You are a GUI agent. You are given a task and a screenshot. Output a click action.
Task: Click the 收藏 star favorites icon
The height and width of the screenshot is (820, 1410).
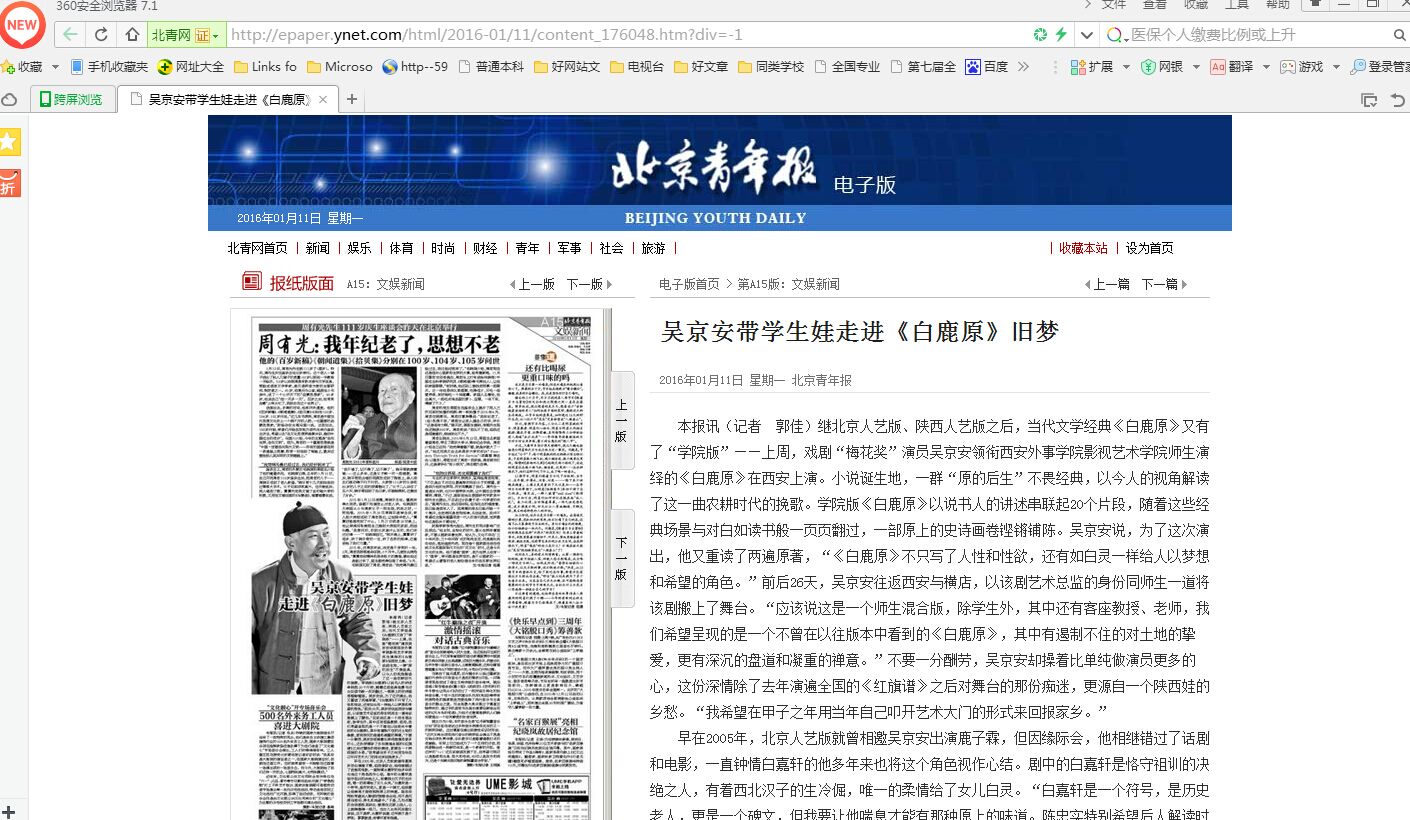click(7, 67)
